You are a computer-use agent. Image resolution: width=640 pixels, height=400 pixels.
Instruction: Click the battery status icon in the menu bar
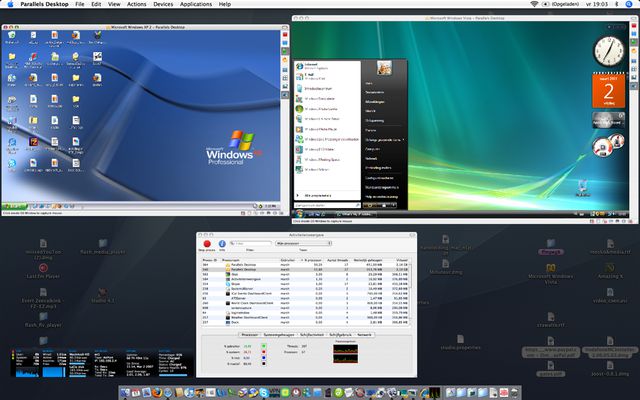pos(546,4)
